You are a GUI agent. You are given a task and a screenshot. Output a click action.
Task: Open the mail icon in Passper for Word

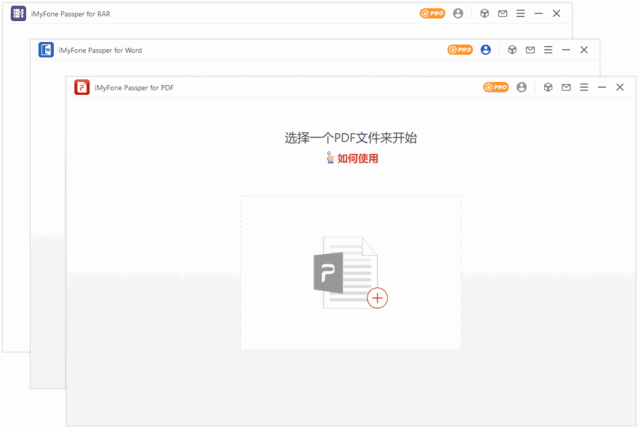click(x=530, y=50)
